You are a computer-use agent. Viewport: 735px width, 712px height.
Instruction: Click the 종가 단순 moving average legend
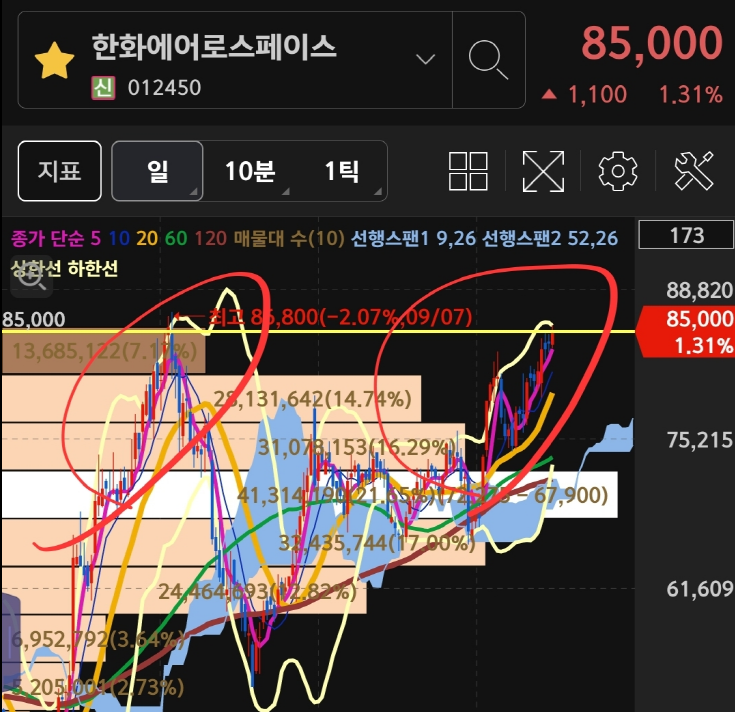(47, 239)
